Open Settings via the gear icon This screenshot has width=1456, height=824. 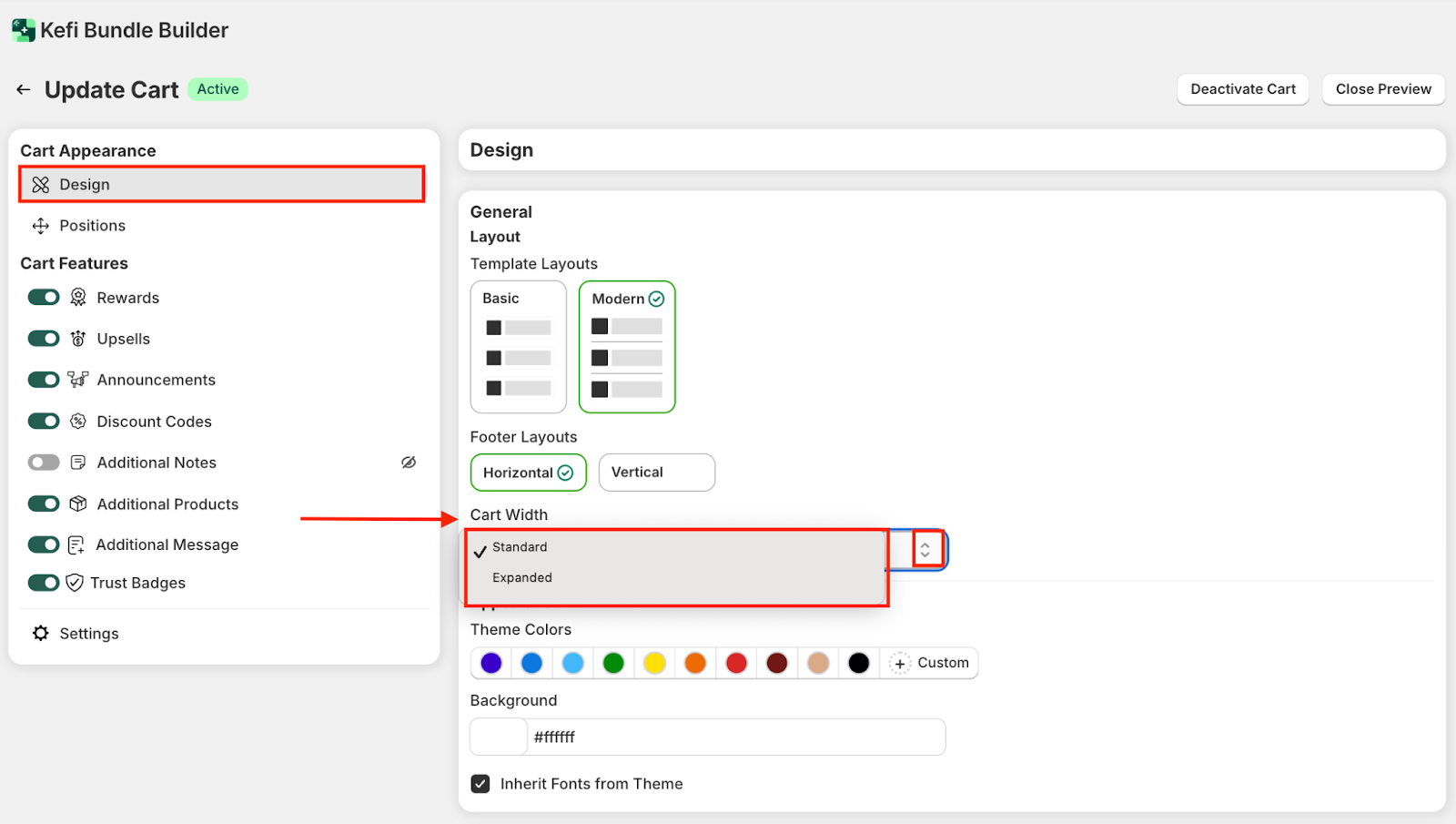41,634
